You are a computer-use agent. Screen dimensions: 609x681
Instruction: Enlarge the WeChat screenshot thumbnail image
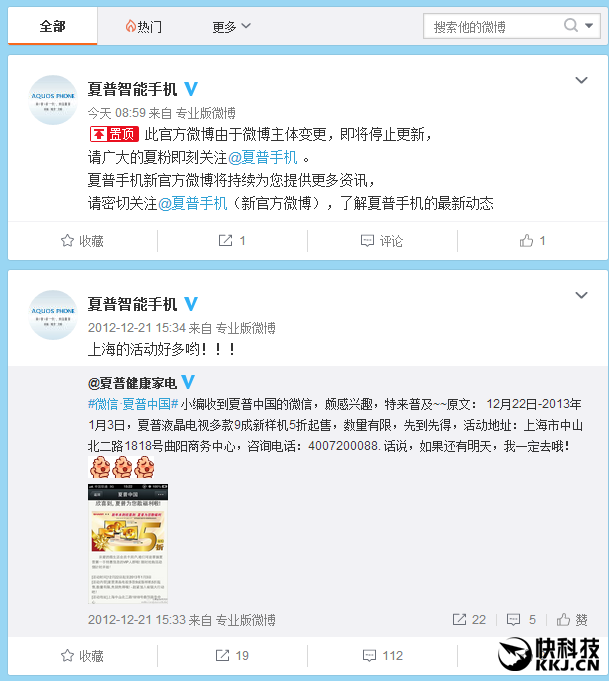click(x=128, y=543)
